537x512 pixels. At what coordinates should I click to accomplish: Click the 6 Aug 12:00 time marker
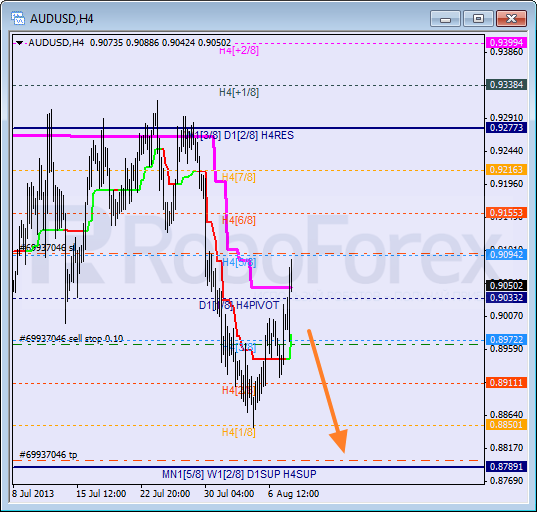pyautogui.click(x=294, y=494)
